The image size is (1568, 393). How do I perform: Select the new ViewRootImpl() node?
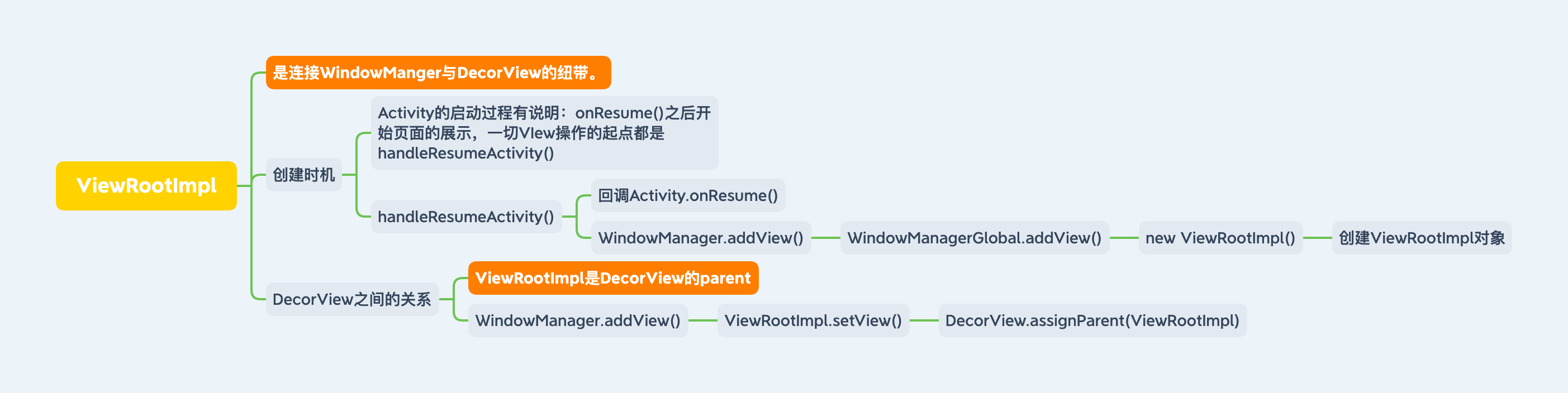tap(1220, 238)
